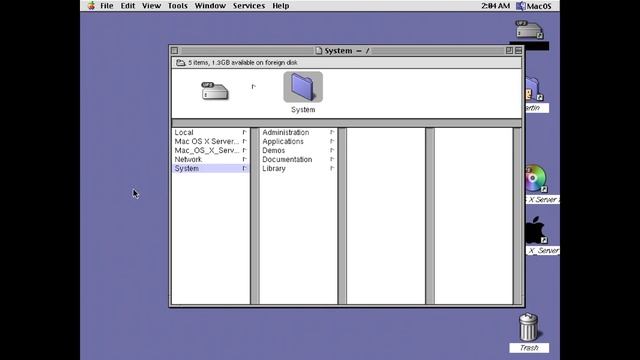Click the zoom box of System window
The image size is (640, 360).
pyautogui.click(x=509, y=51)
